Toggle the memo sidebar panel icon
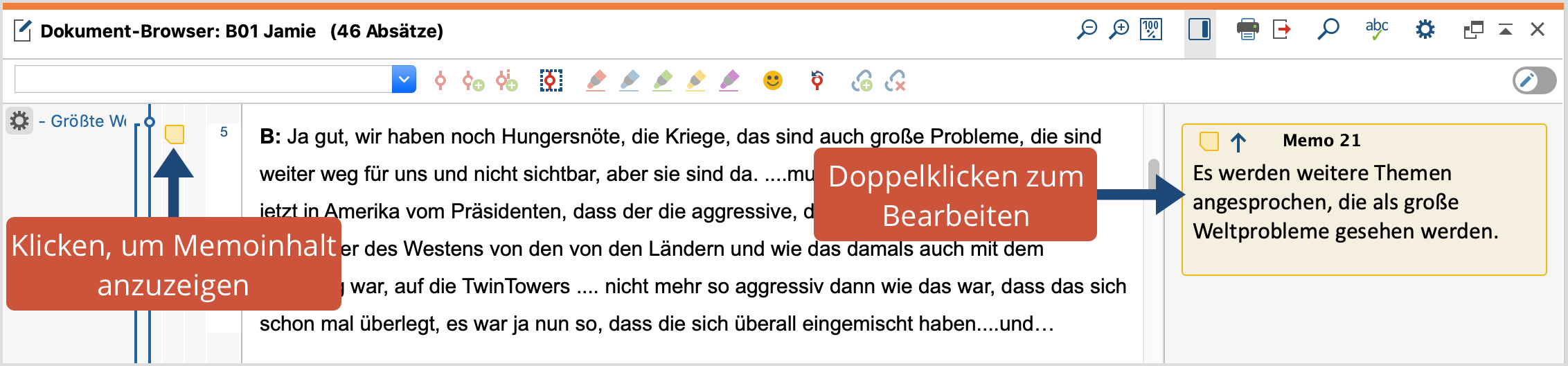This screenshot has height=366, width=1568. click(x=1200, y=30)
